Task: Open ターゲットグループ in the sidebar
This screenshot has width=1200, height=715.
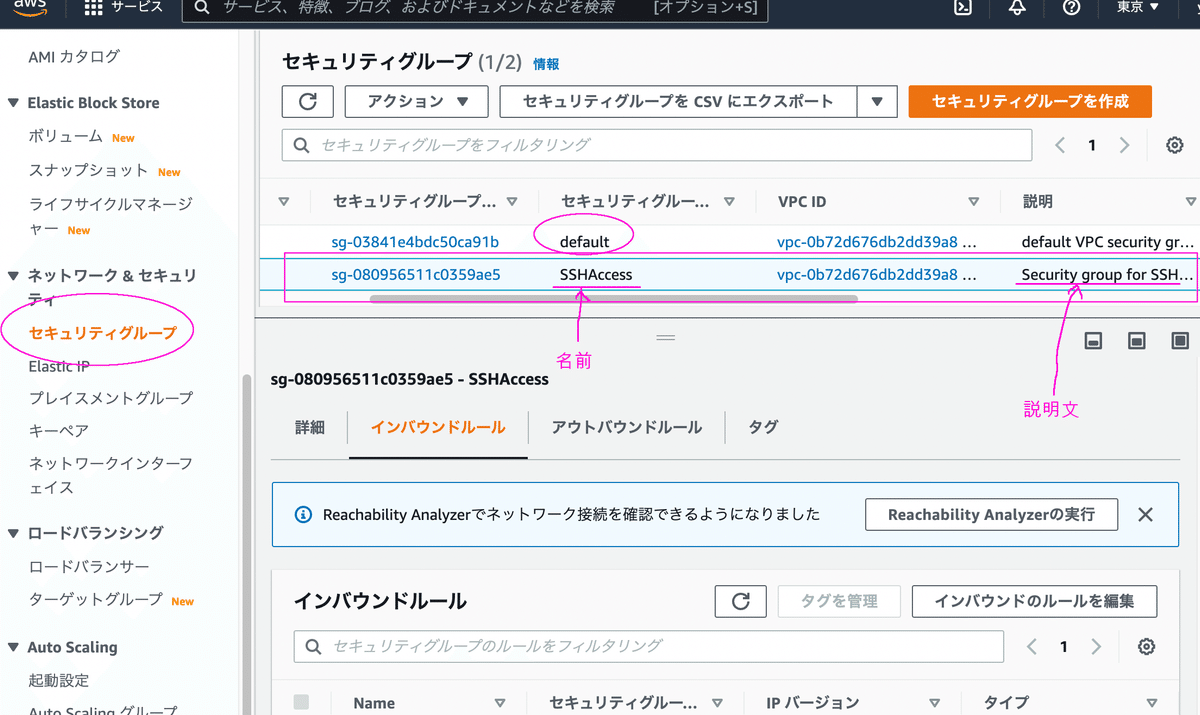Action: point(95,599)
